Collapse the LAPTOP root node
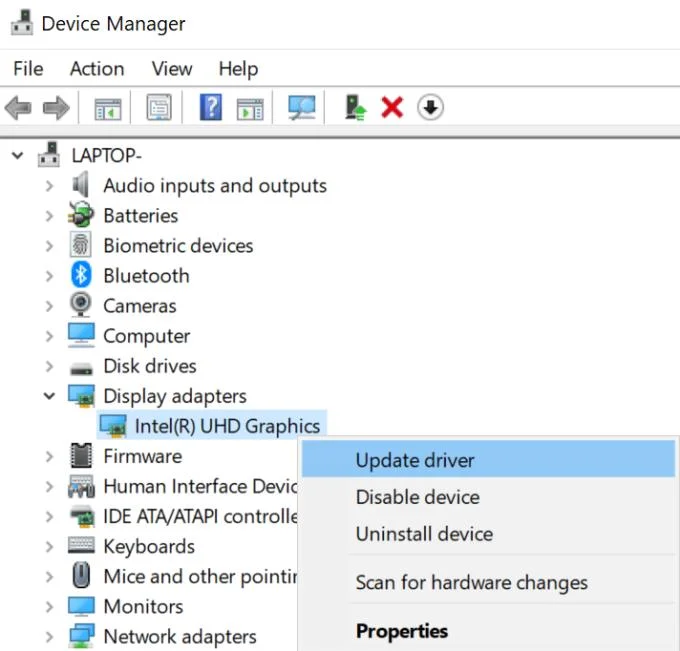Screen dimensions: 680x651 click(x=17, y=155)
